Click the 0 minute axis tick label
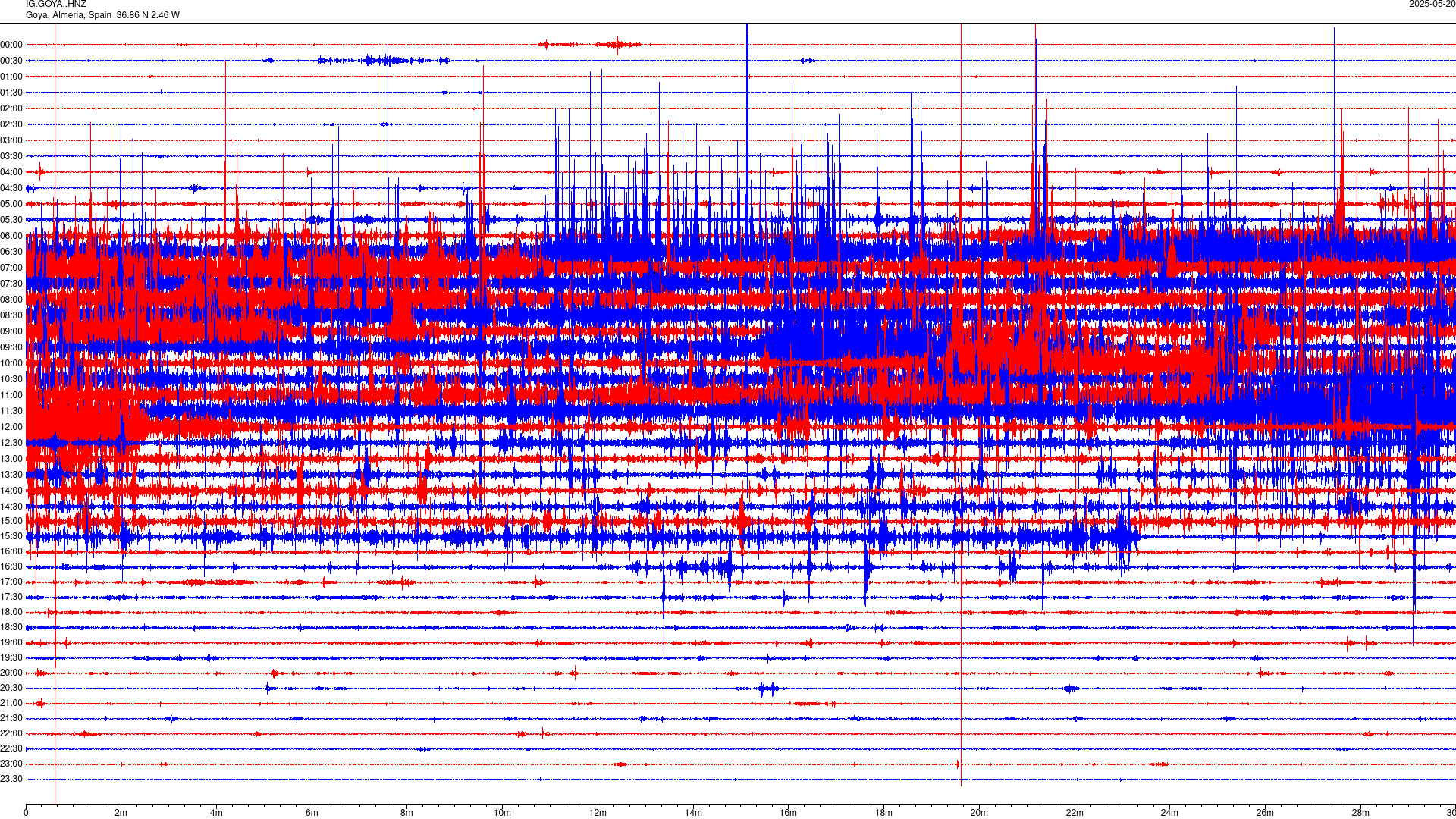Image resolution: width=1456 pixels, height=819 pixels. (x=26, y=813)
